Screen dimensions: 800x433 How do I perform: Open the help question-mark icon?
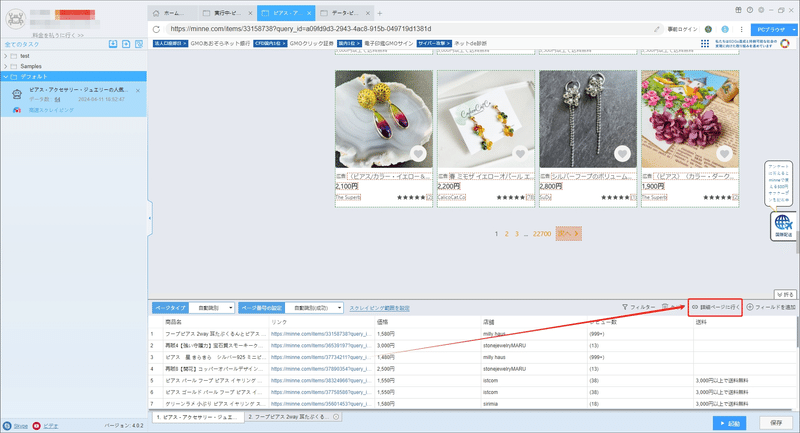(749, 10)
